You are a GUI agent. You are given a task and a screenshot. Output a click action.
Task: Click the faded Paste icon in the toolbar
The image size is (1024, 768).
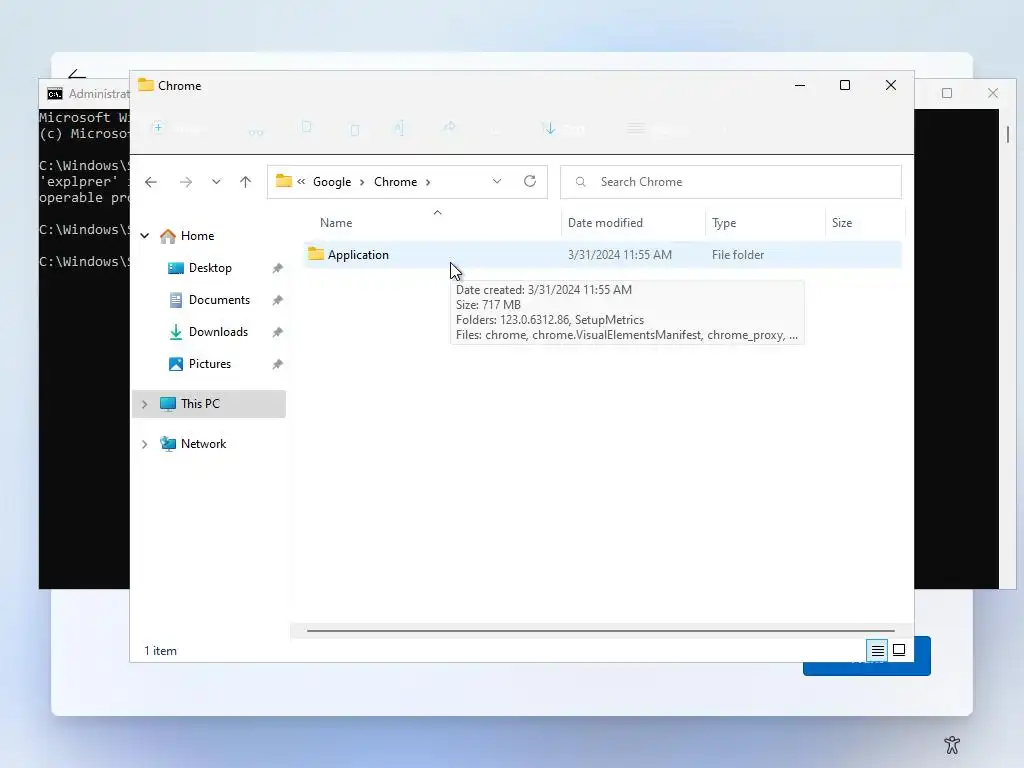(355, 129)
